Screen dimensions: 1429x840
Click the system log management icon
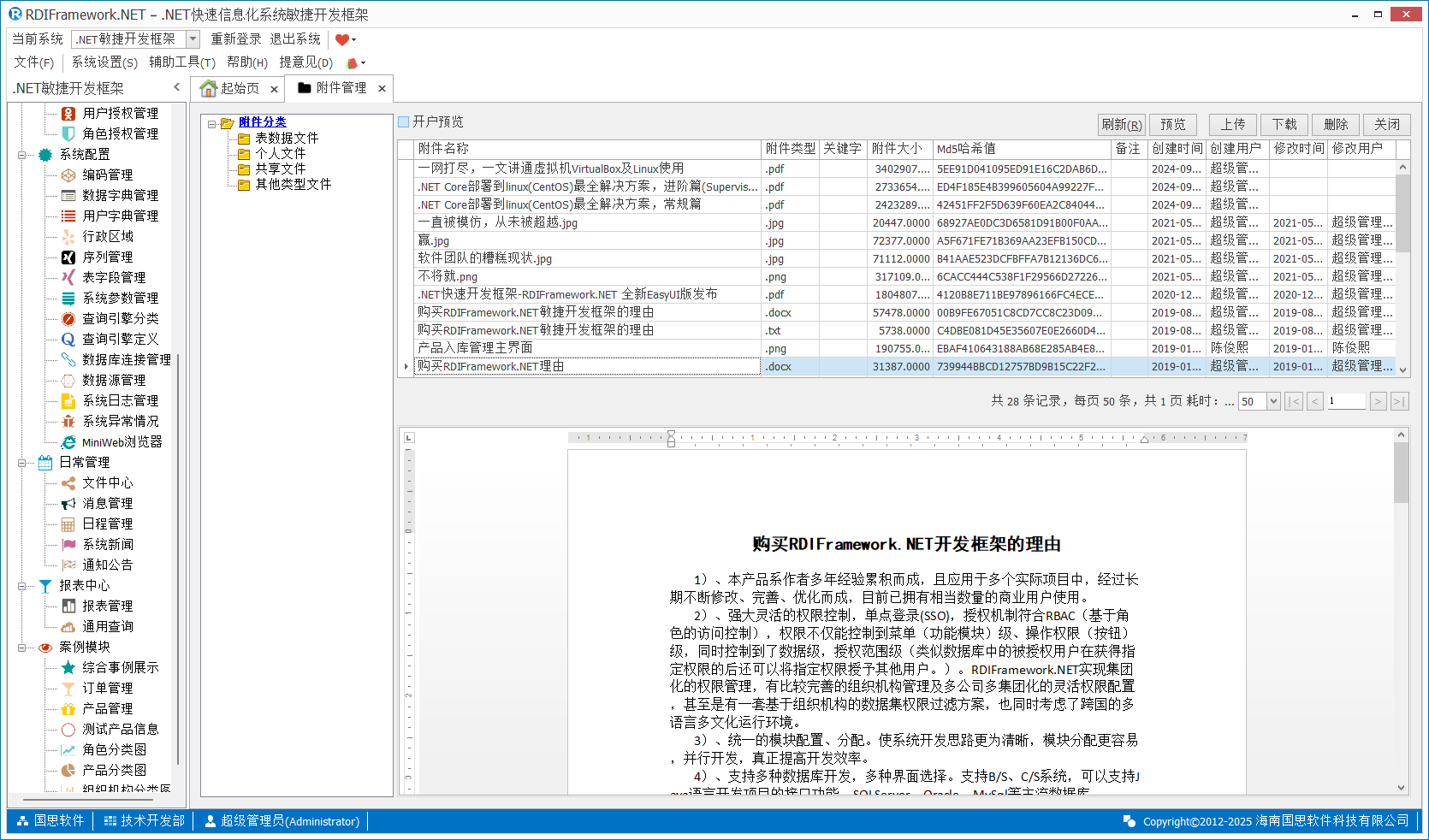coord(68,400)
